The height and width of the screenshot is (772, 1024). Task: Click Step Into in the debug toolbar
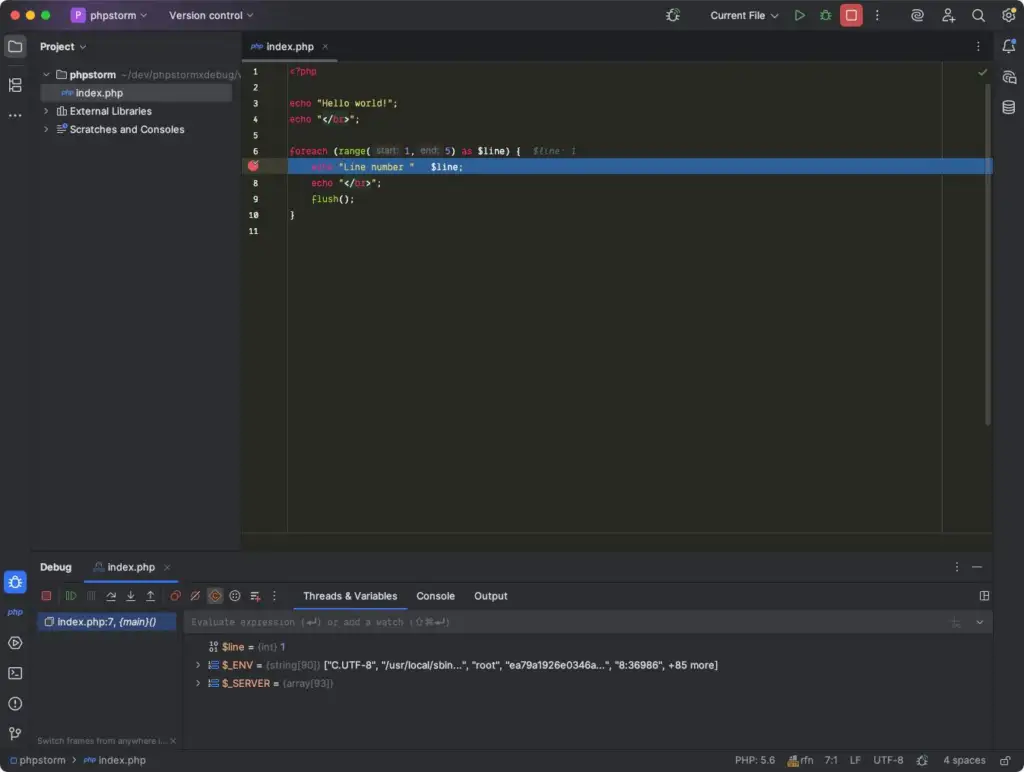click(131, 596)
